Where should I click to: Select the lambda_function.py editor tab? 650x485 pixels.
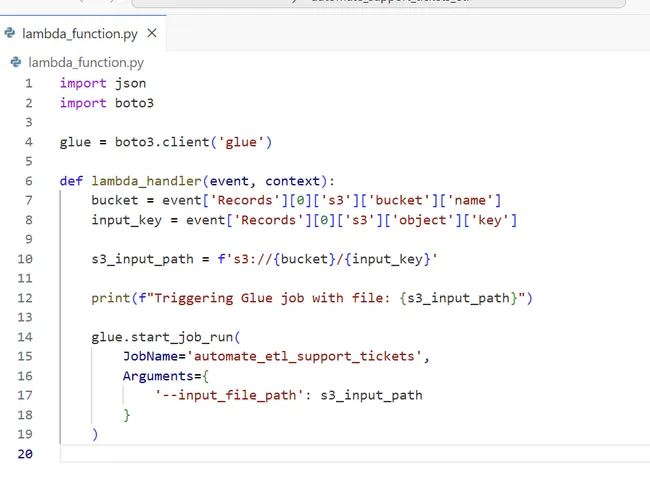(82, 33)
